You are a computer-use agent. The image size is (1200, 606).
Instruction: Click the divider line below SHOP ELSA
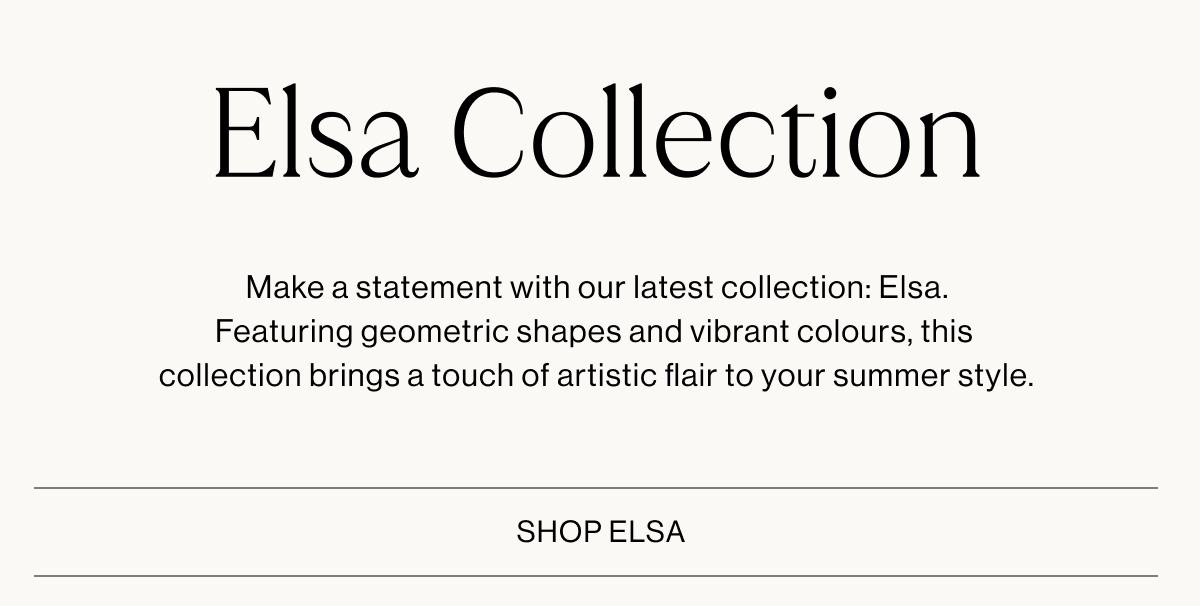tap(596, 576)
